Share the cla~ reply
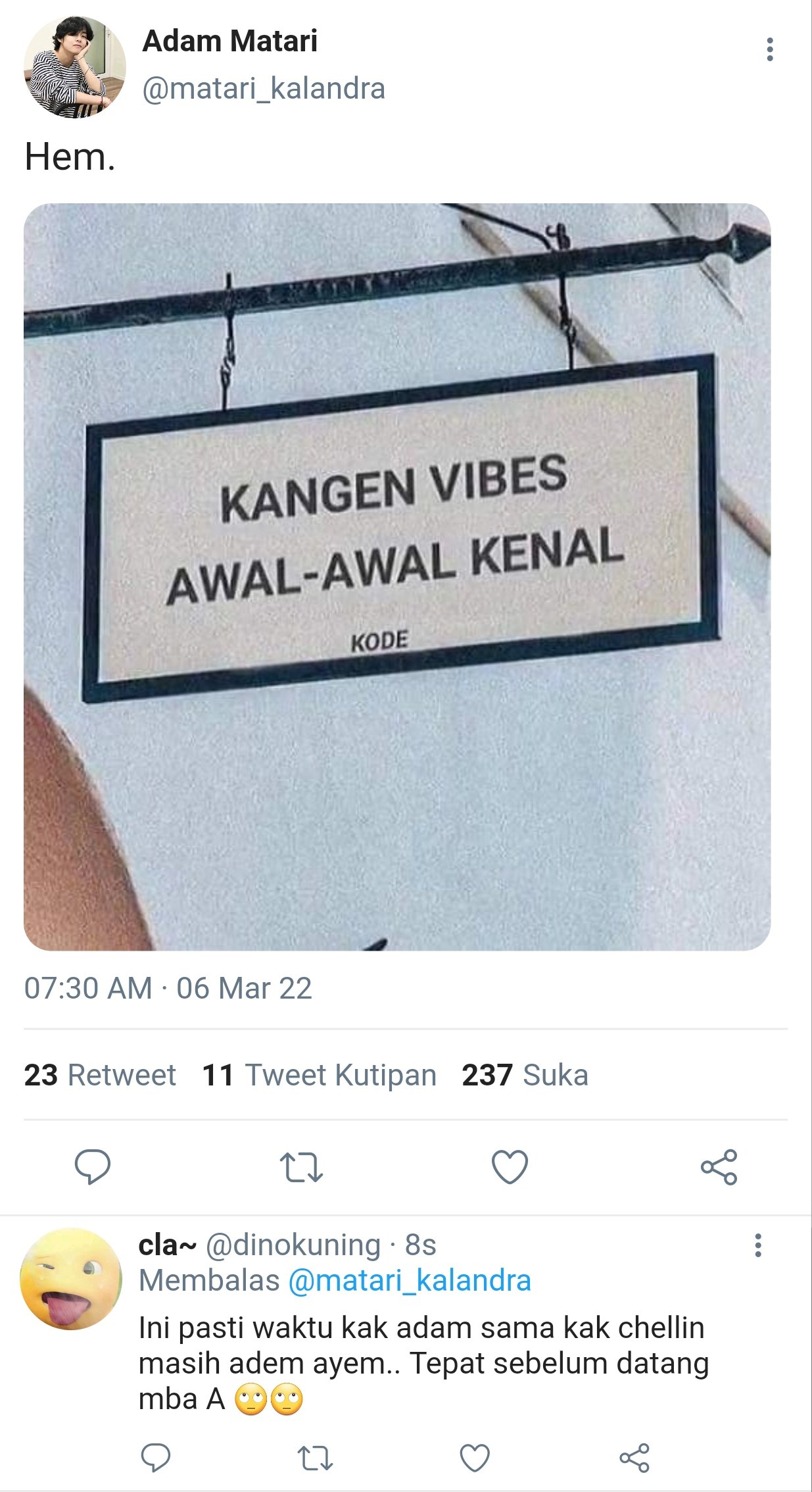Screen dimensions: 812x1492 [x=634, y=1458]
